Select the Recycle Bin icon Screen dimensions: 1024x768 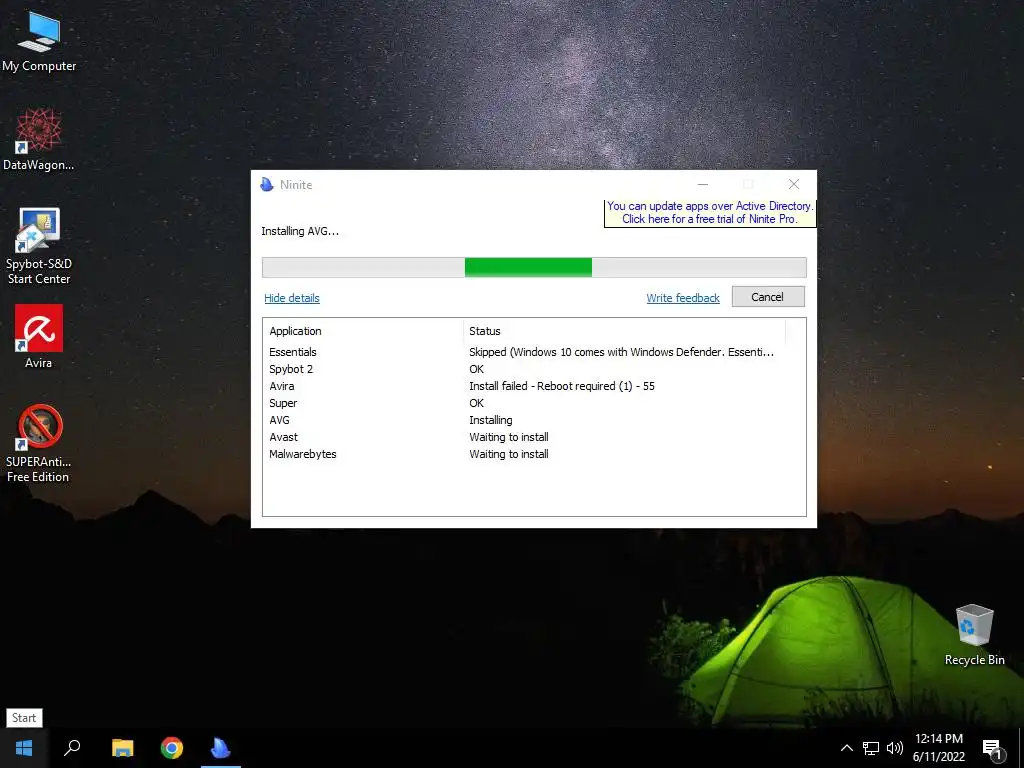point(974,635)
